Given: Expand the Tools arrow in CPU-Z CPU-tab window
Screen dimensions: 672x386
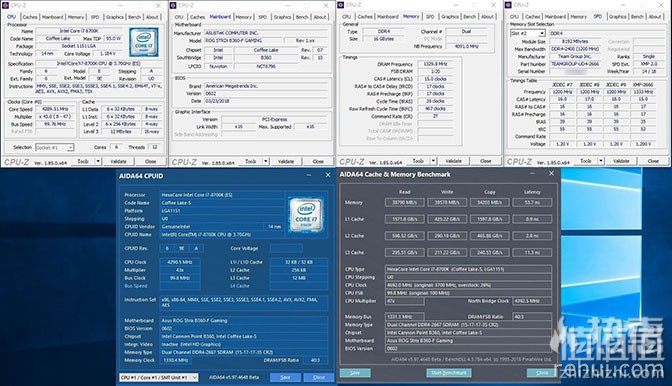Looking at the screenshot, I should tap(98, 161).
